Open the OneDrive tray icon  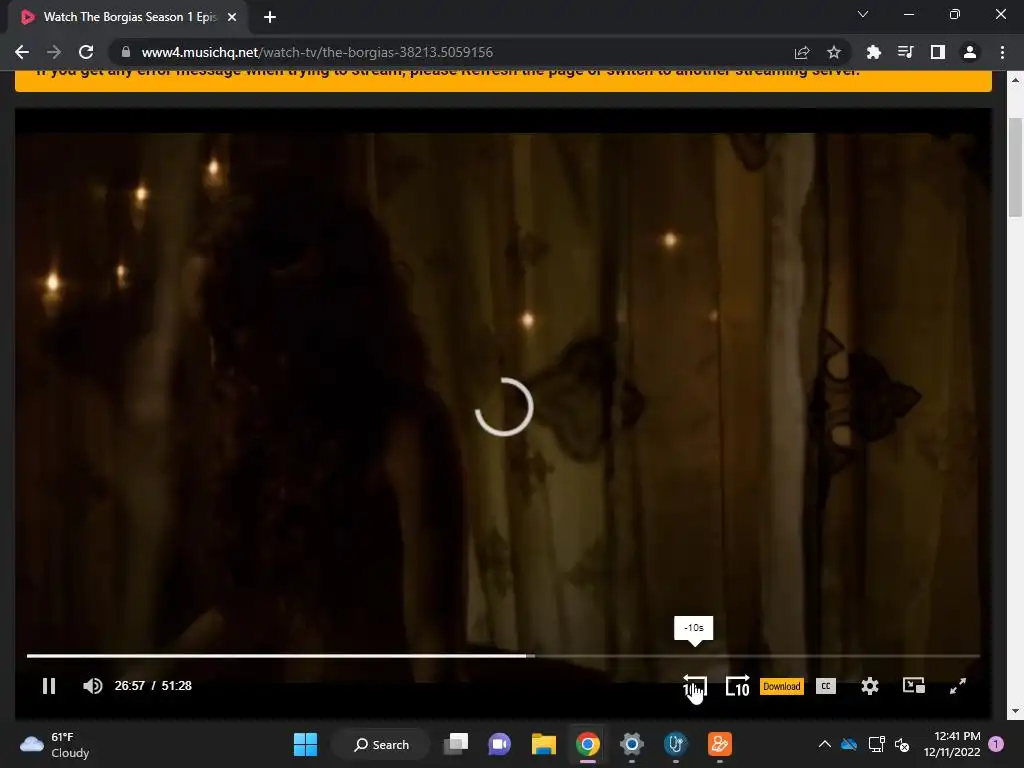pos(849,744)
